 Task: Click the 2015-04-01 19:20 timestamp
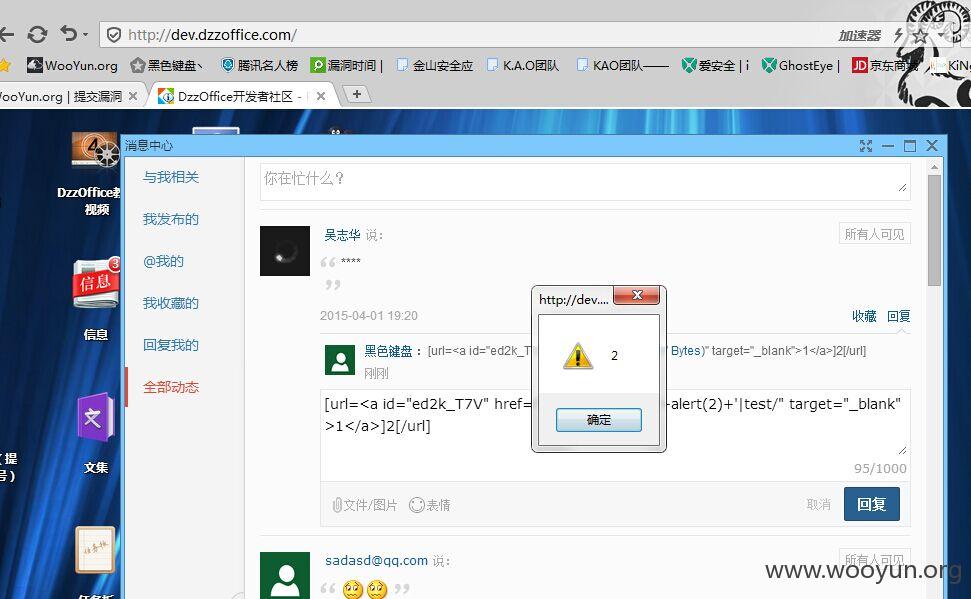pos(369,316)
